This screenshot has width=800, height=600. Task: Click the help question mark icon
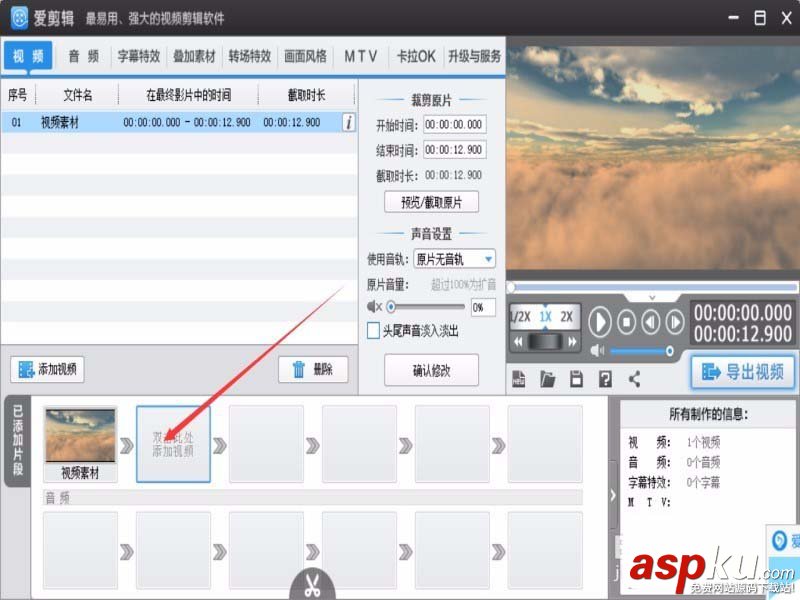pos(604,378)
